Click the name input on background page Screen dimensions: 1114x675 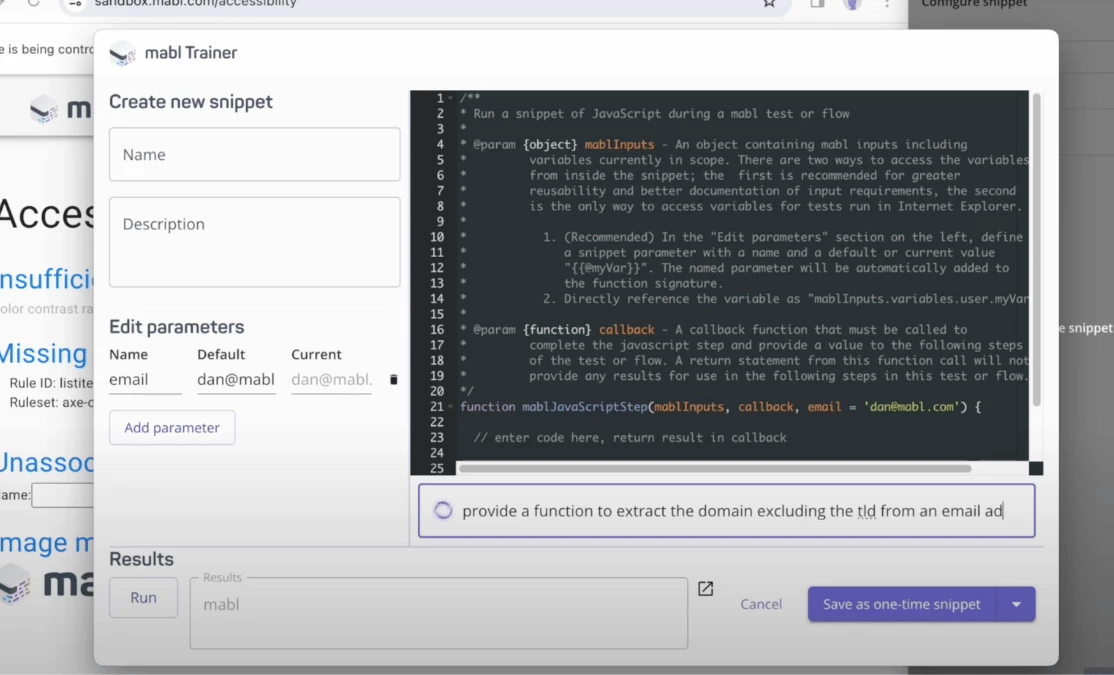point(63,495)
